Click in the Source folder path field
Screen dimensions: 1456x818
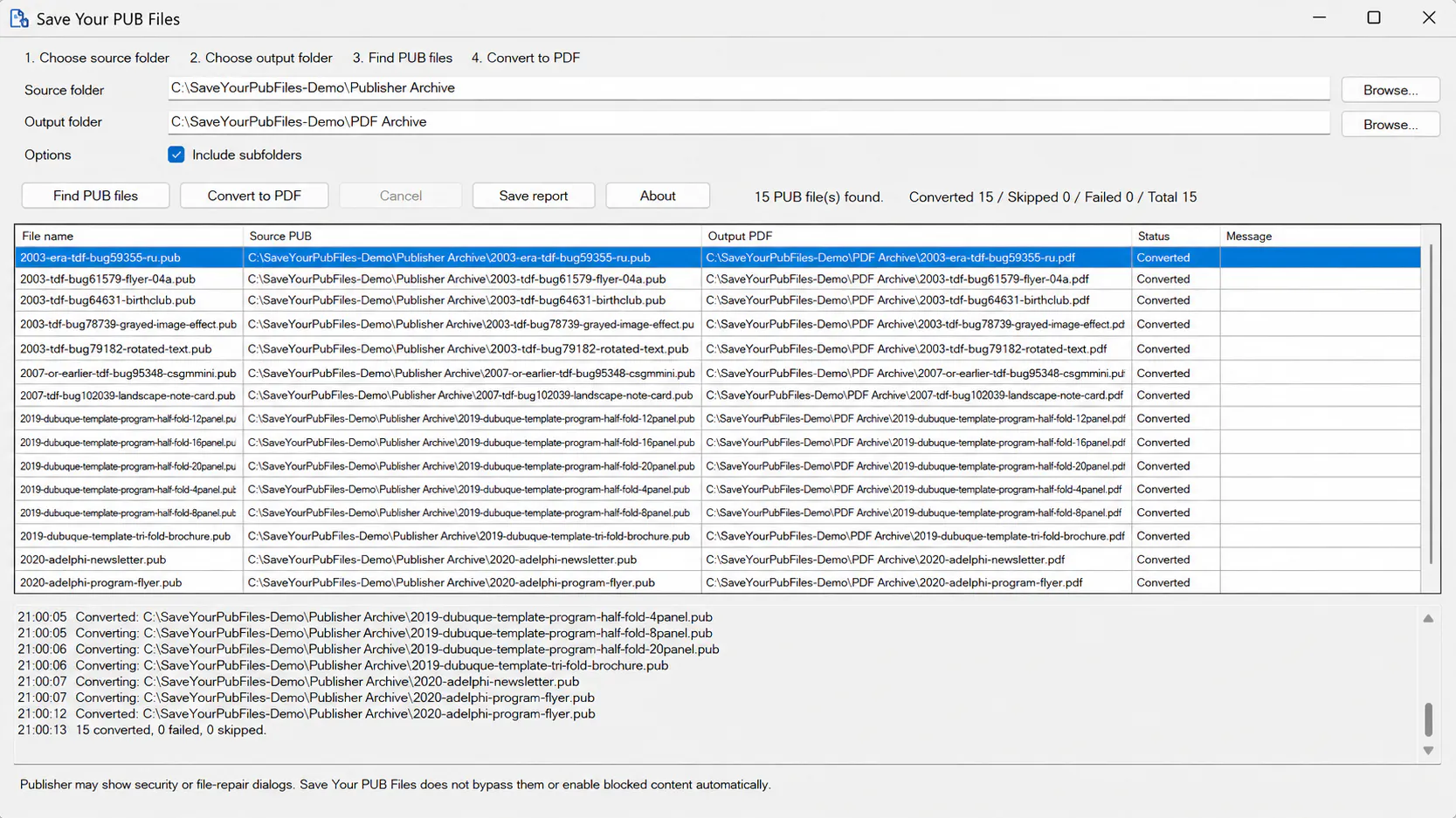749,88
